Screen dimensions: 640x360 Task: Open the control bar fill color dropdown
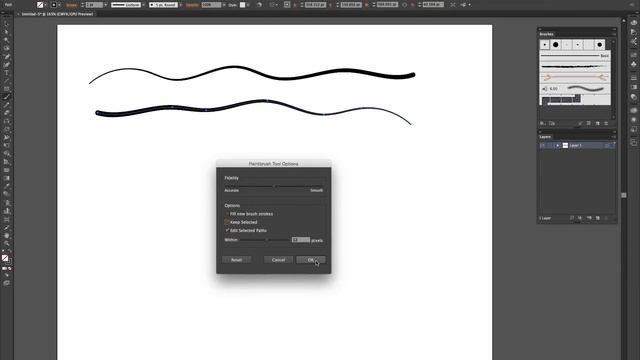pos(45,5)
